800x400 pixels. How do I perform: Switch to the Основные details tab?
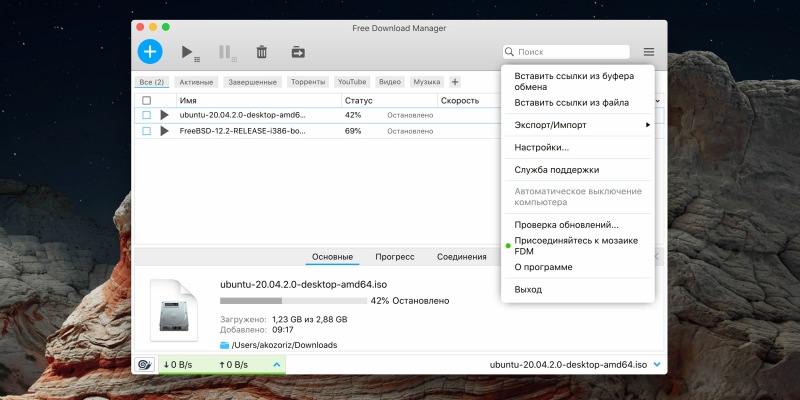tap(333, 257)
